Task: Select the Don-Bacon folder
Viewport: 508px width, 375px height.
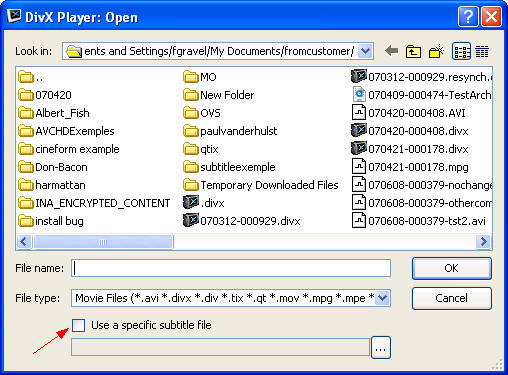Action: point(53,167)
